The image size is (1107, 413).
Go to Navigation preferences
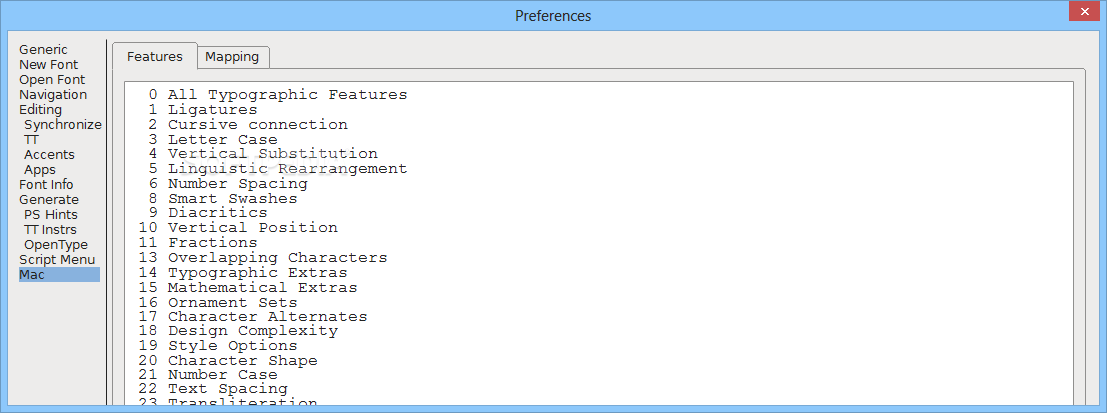(53, 95)
